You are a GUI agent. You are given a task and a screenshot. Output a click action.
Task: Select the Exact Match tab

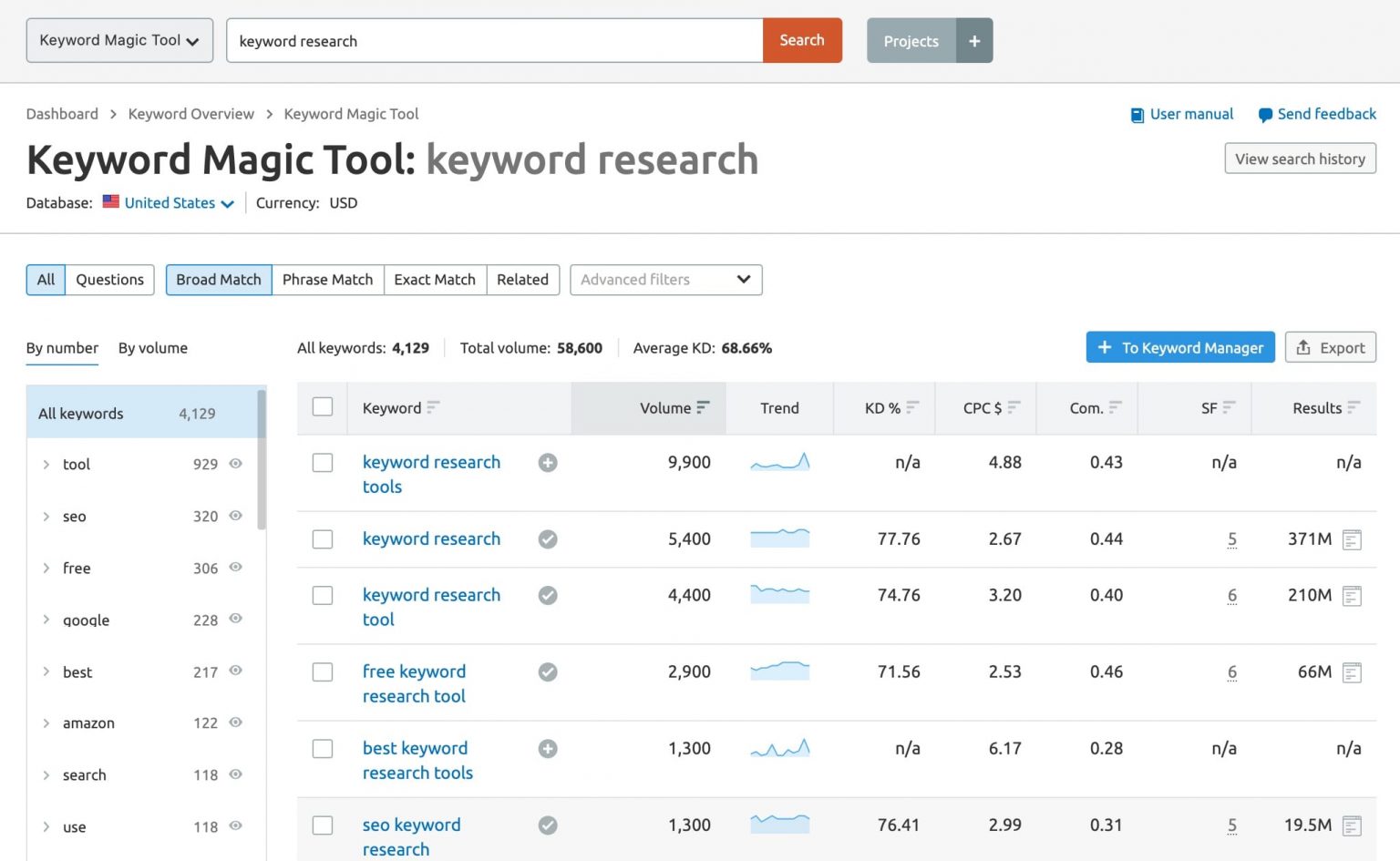point(435,279)
